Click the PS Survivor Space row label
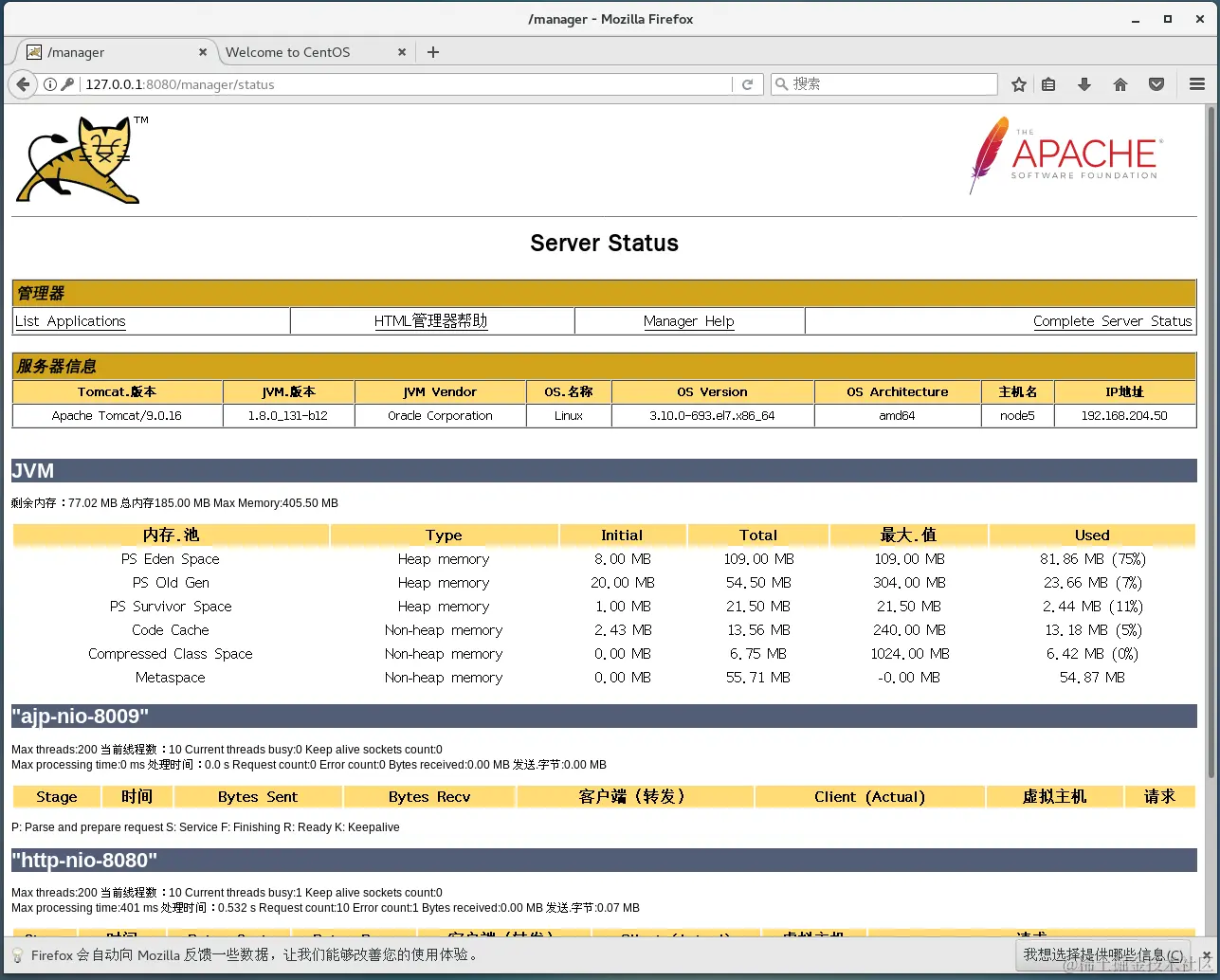The image size is (1220, 980). tap(171, 607)
